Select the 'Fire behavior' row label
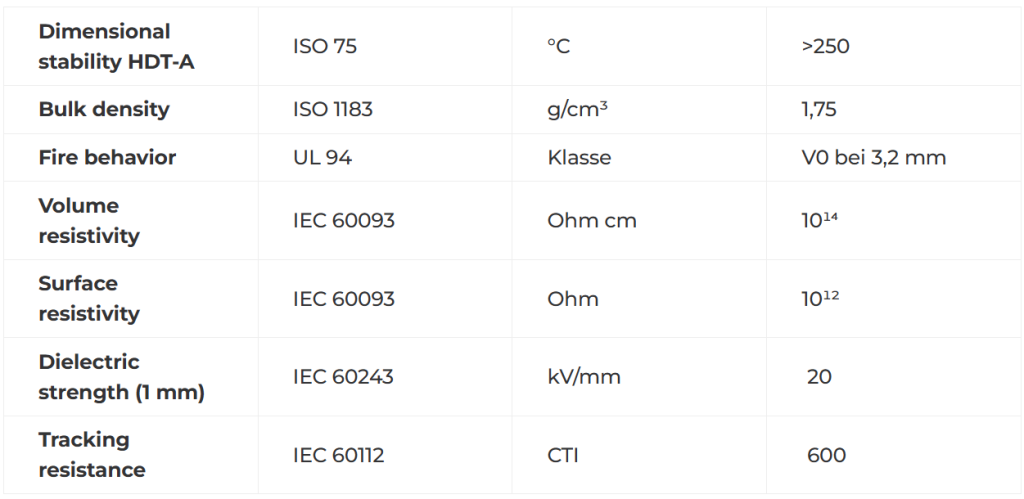The height and width of the screenshot is (499, 1024). (x=107, y=157)
